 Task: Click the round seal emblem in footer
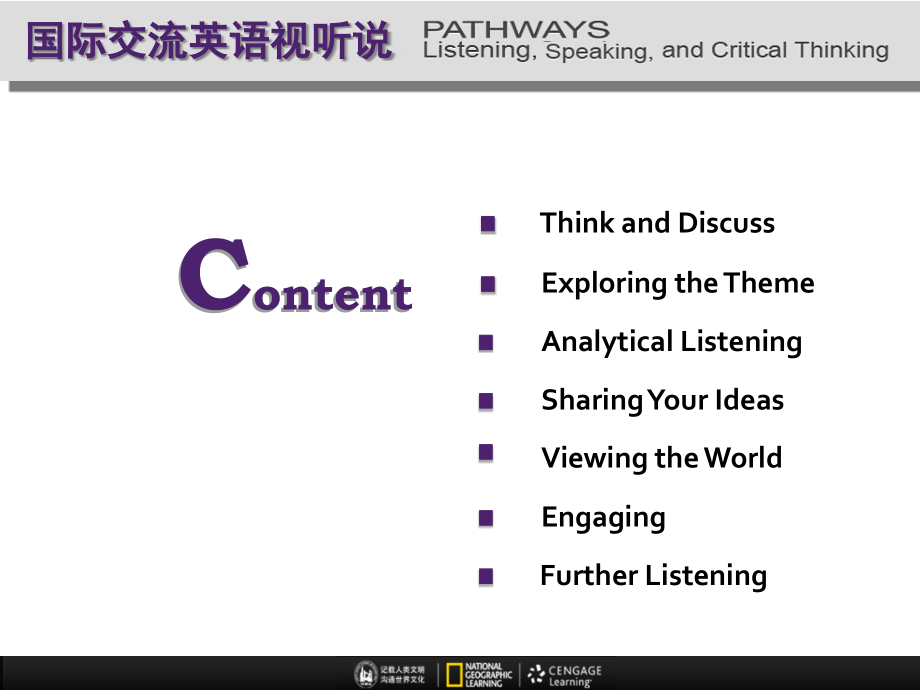[x=366, y=674]
